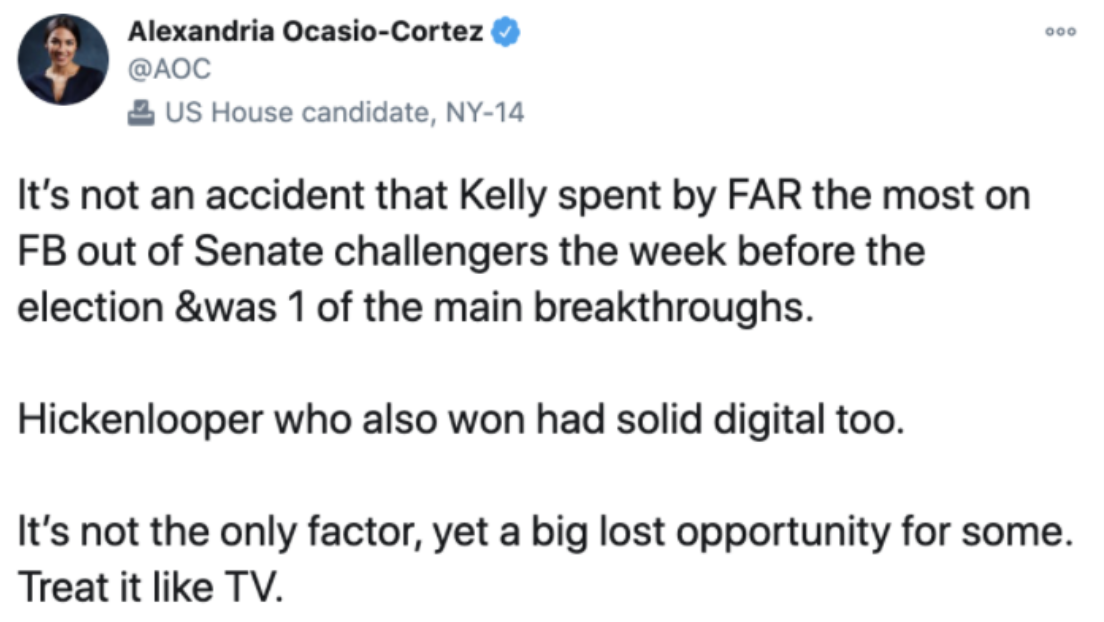Viewport: 1104px width, 622px height.
Task: Click the &was ampersand text
Action: click(225, 308)
